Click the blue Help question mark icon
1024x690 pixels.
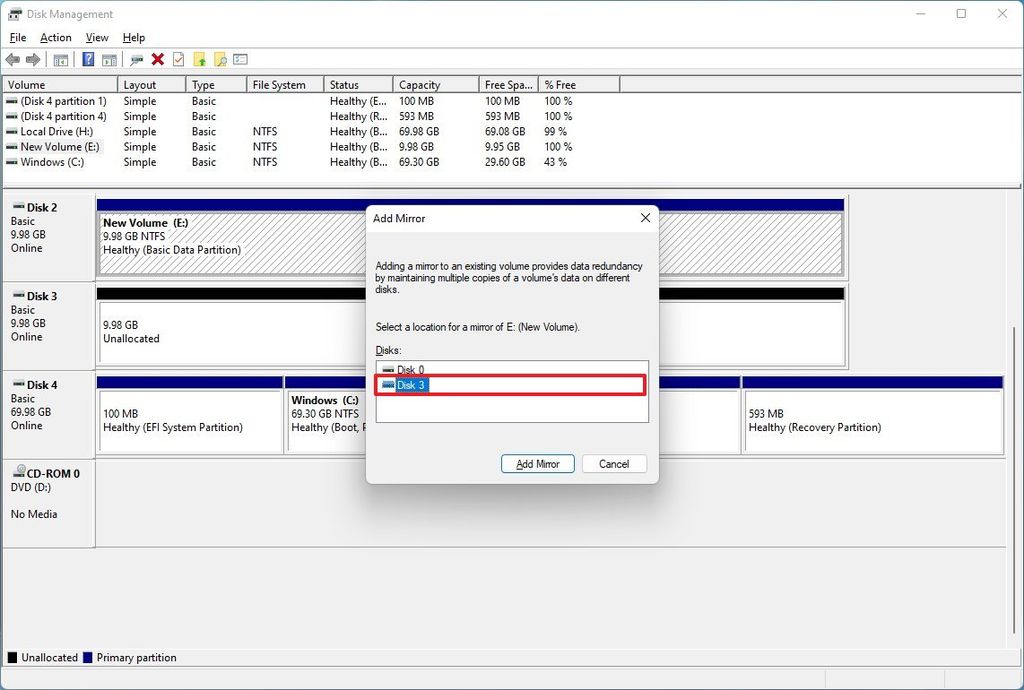click(x=88, y=59)
